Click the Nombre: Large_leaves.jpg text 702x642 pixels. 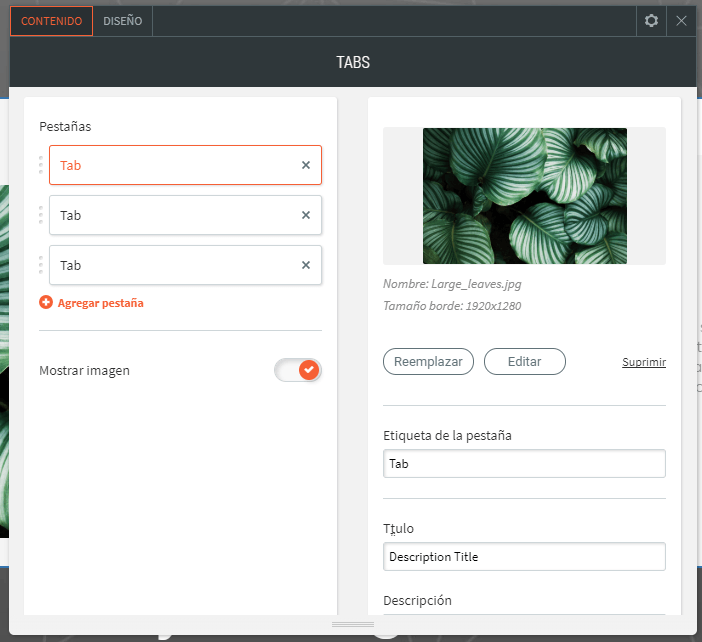[x=452, y=284]
